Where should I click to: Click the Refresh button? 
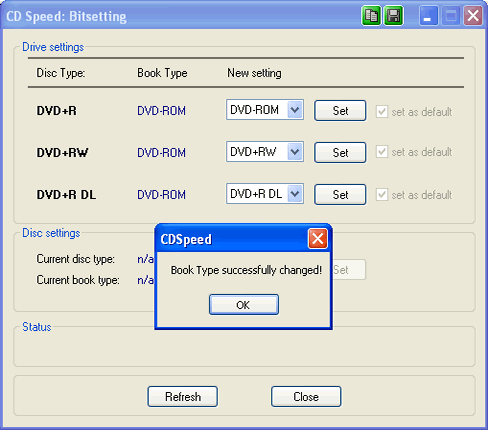click(183, 397)
